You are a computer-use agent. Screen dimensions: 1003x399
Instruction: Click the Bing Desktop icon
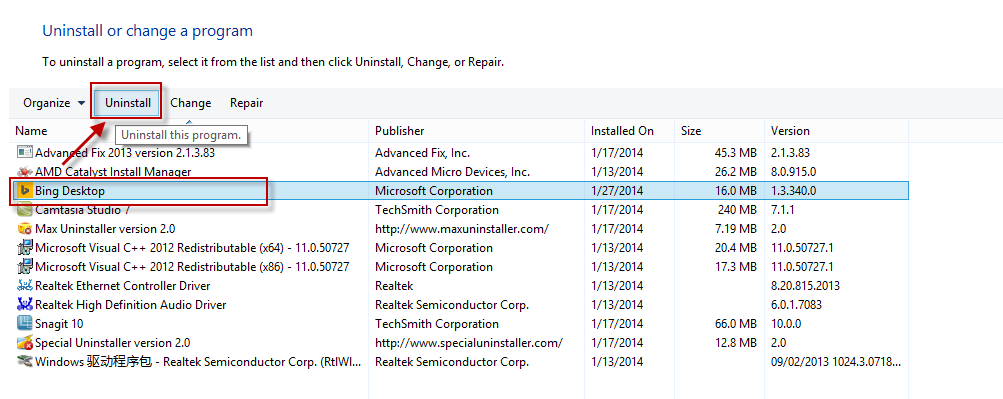24,191
